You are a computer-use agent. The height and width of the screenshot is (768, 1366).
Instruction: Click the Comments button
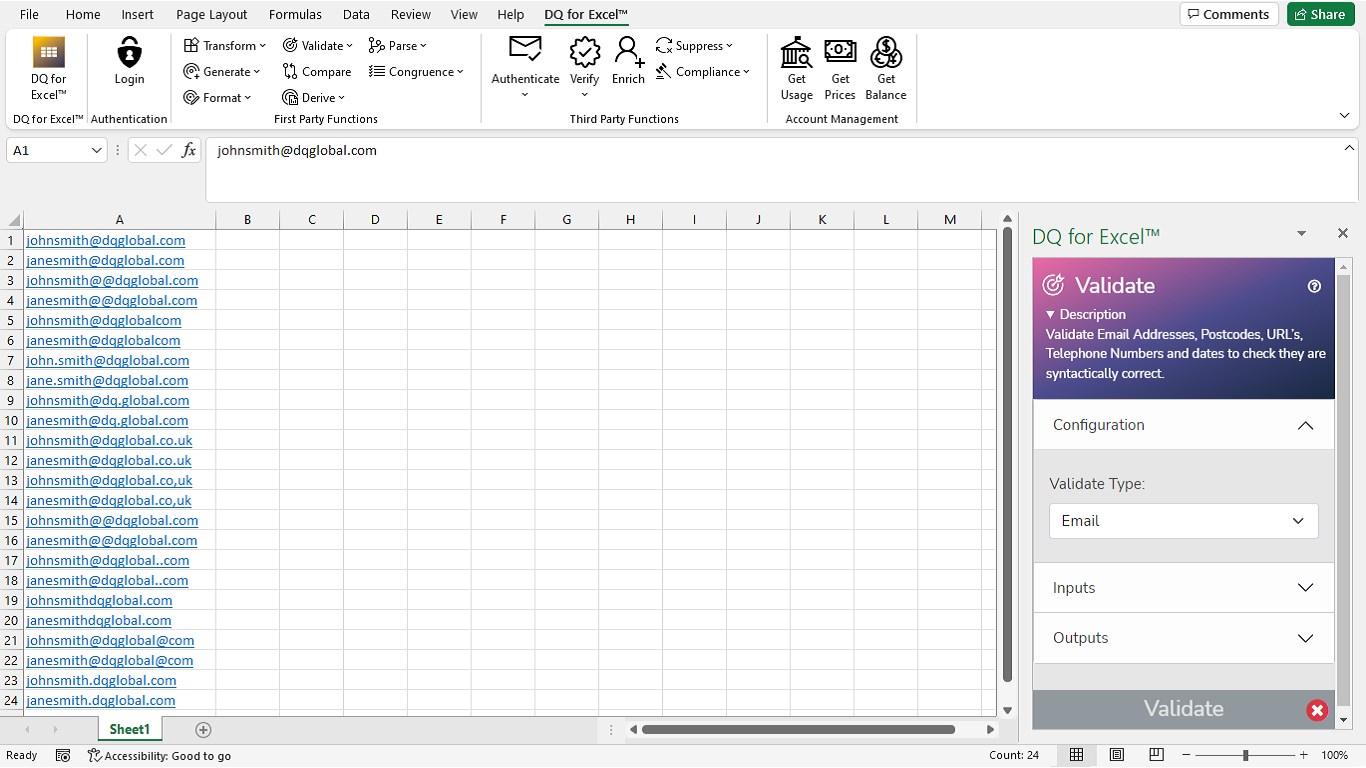click(1229, 14)
